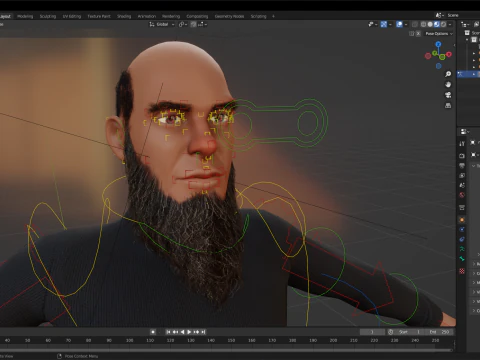Open the Bone properties tab (green bone)
480x360 pixels.
coord(462,259)
